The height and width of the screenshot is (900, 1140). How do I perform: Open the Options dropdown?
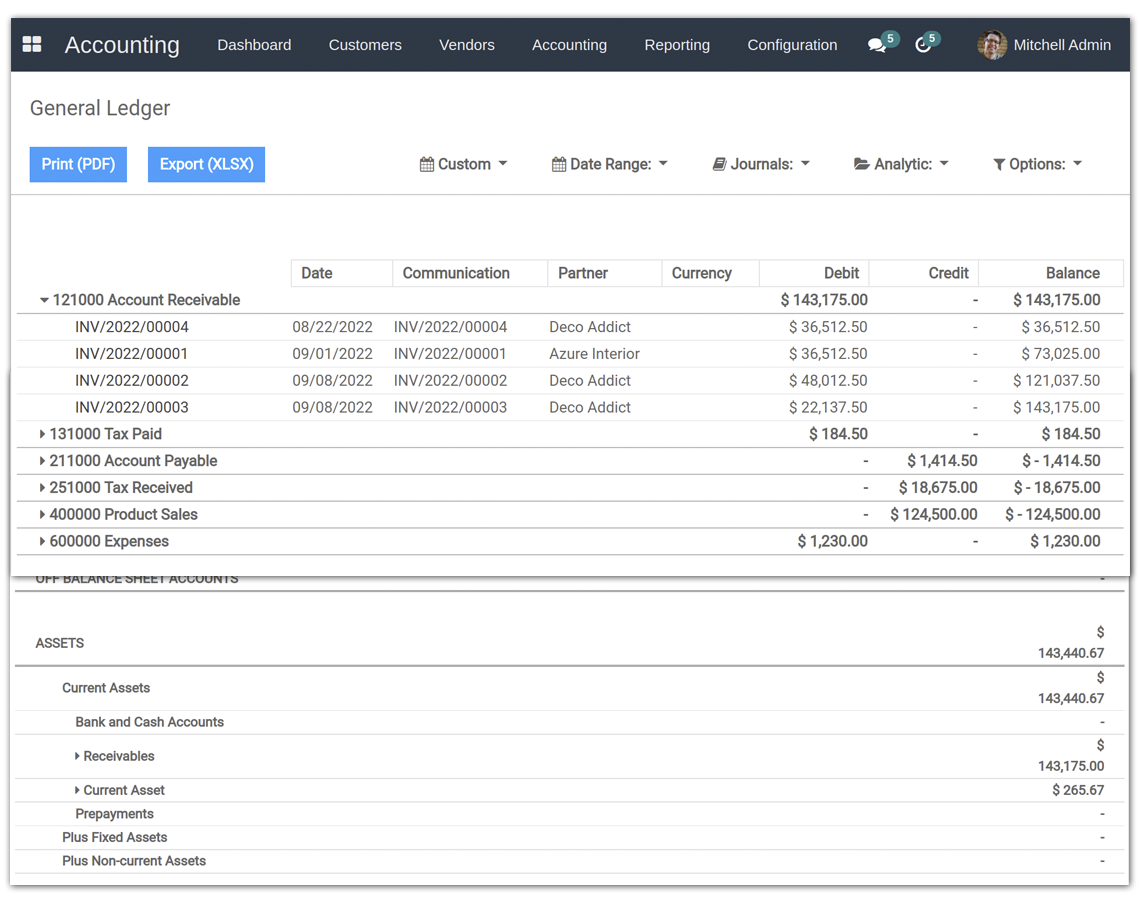tap(1037, 163)
